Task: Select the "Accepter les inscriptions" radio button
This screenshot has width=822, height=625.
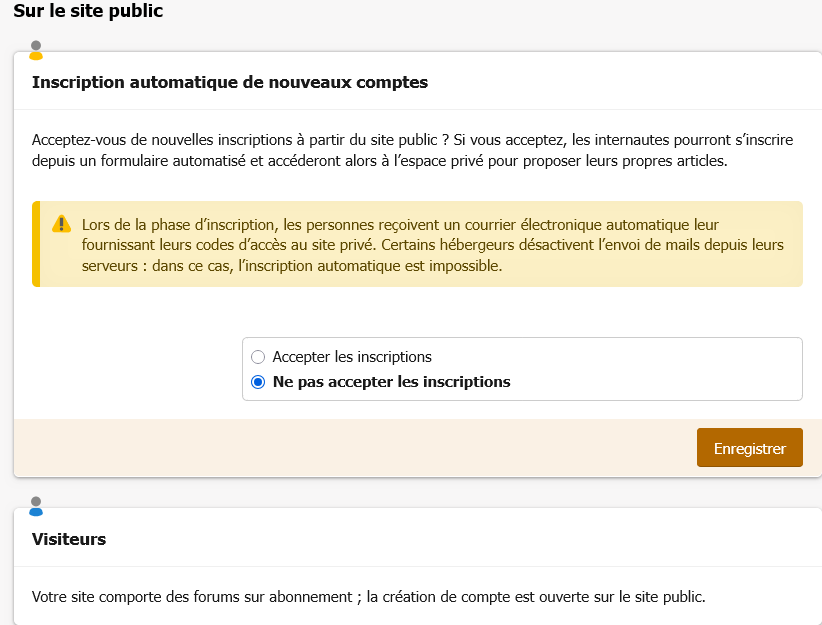Action: point(258,357)
